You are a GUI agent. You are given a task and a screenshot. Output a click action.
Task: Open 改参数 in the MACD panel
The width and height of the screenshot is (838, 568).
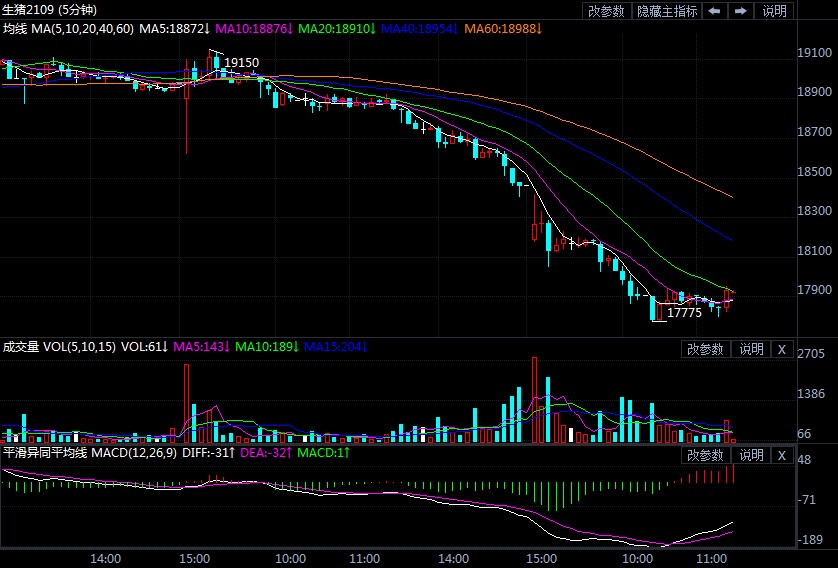(705, 455)
